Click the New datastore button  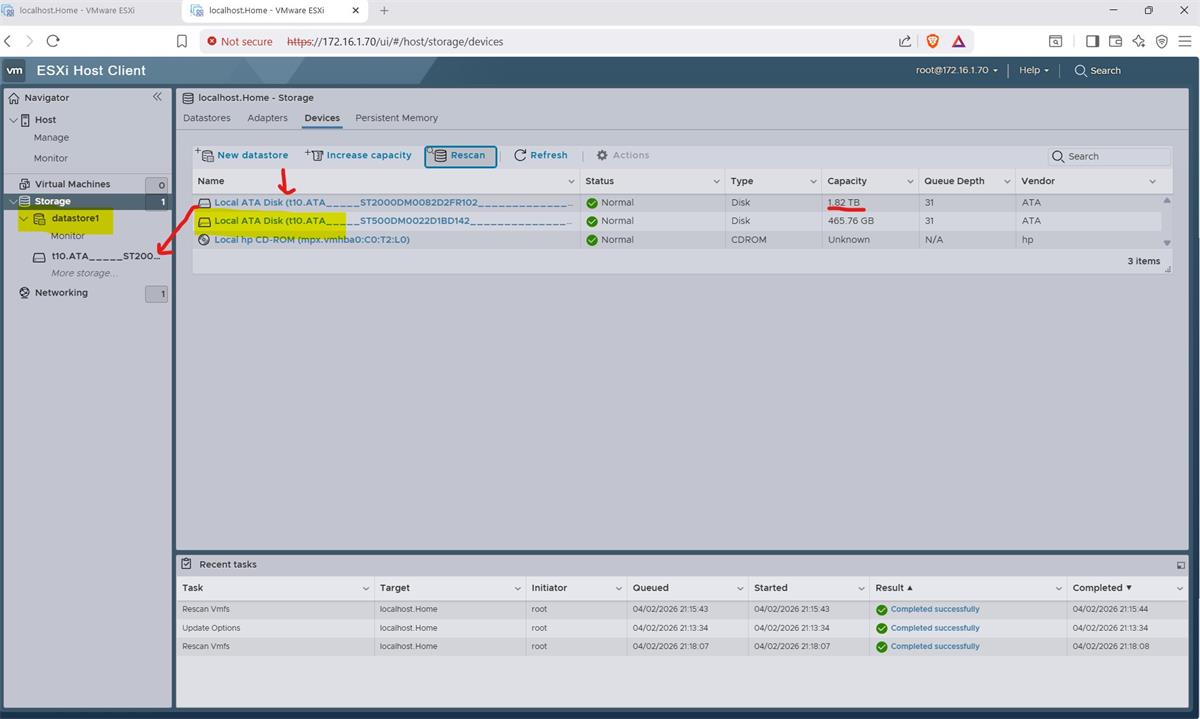tap(241, 155)
